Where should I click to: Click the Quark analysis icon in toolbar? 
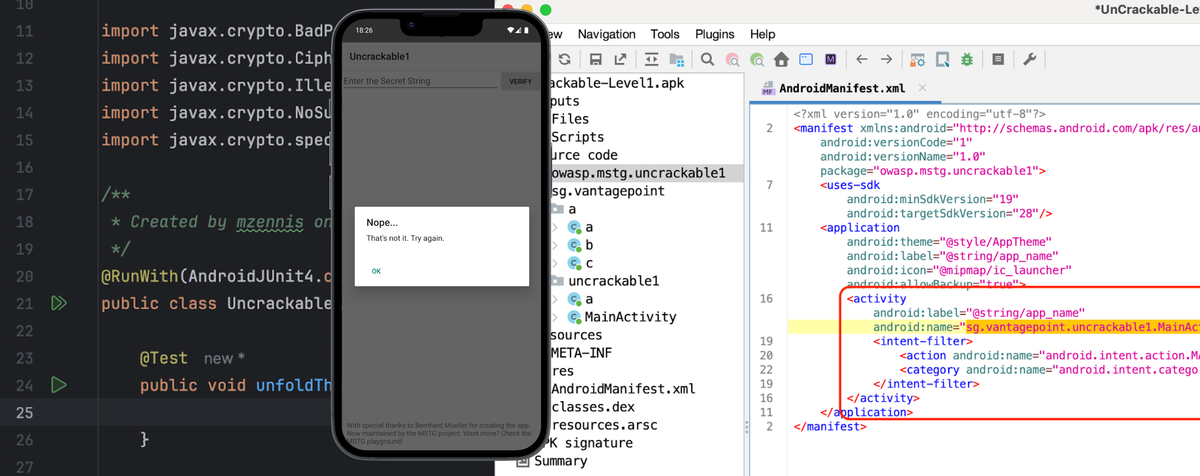point(942,60)
